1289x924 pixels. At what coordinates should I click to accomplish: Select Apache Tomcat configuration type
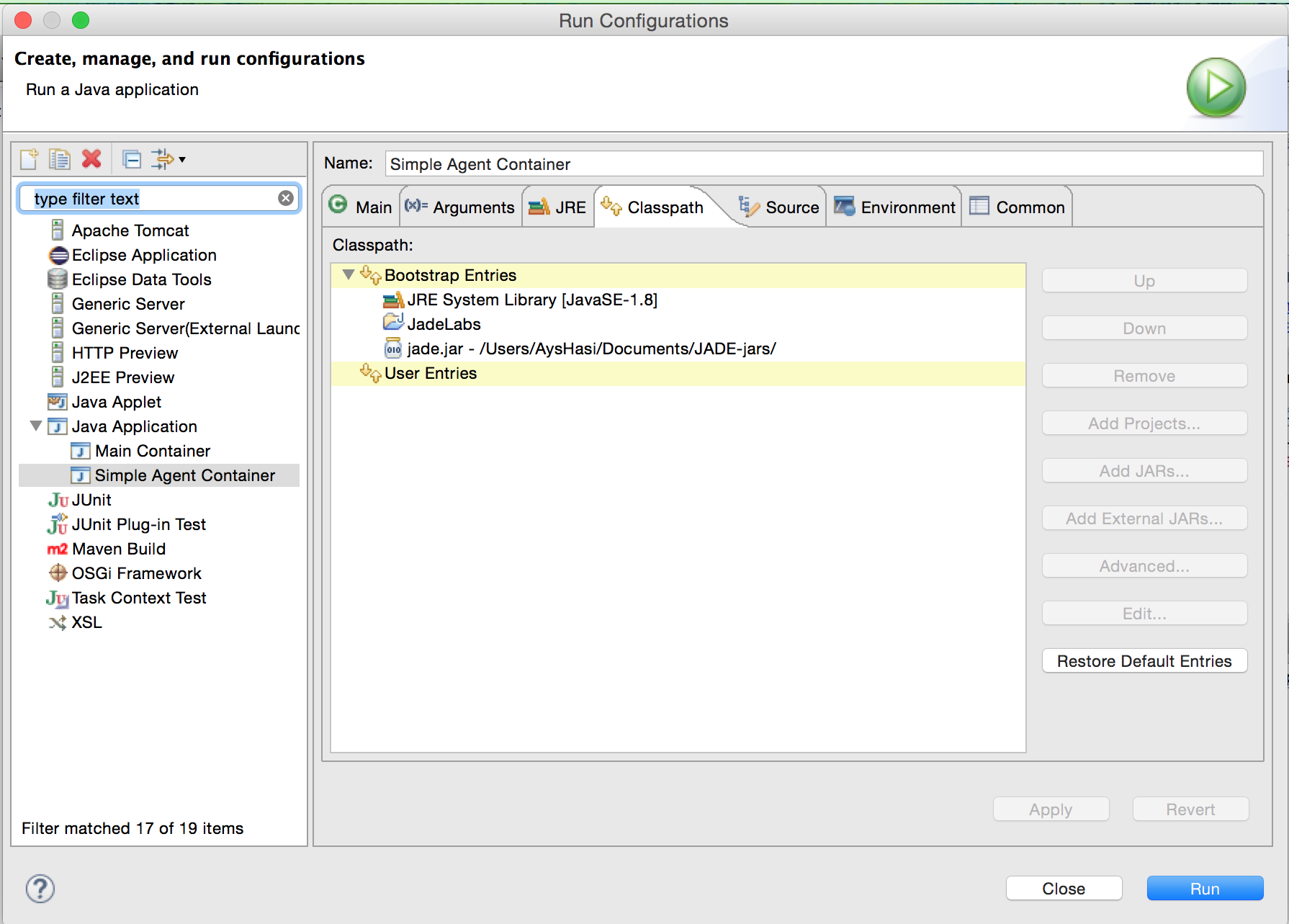pos(130,230)
